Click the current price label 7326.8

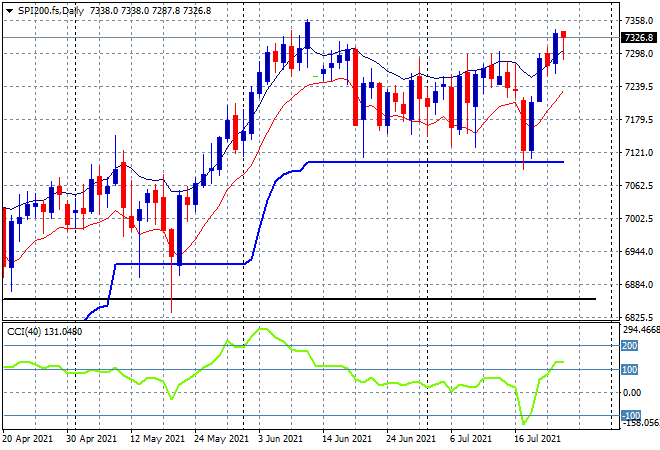tap(639, 37)
